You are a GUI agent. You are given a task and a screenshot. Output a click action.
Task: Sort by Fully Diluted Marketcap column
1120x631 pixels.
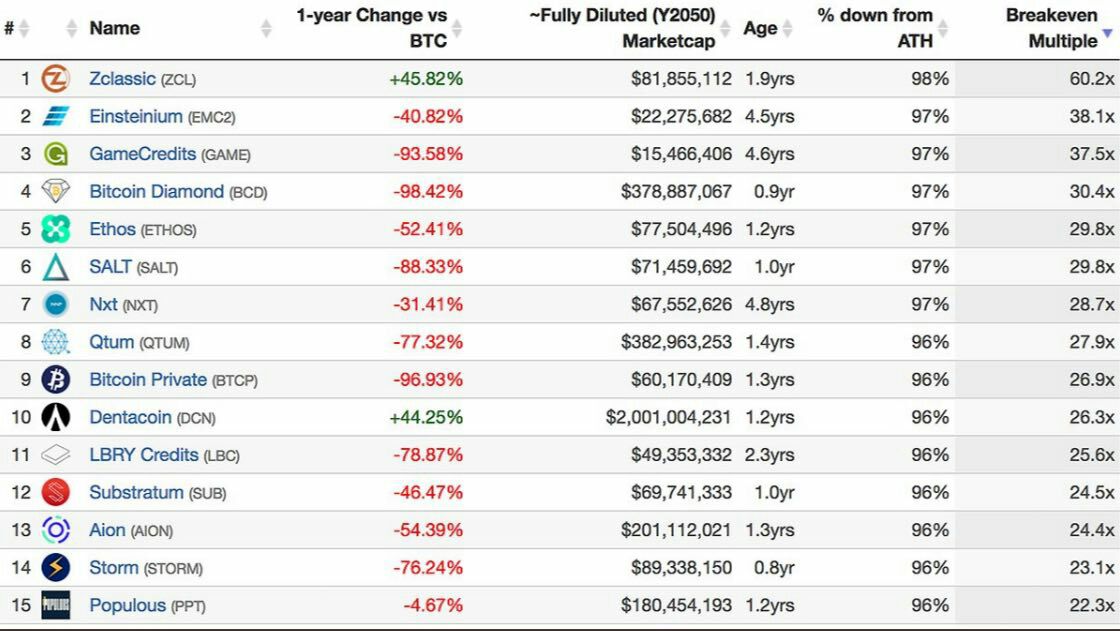point(622,28)
